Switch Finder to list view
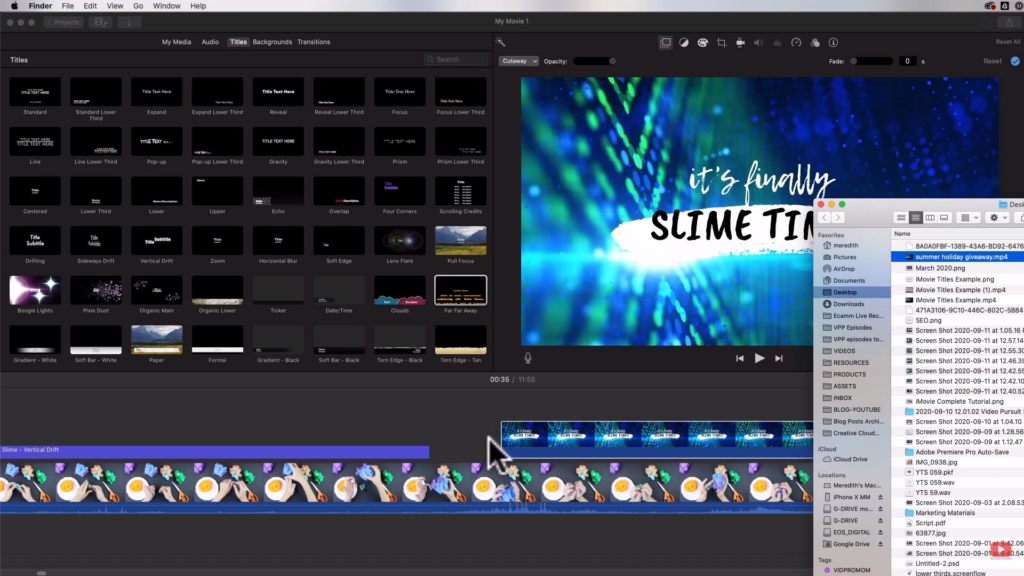 pyautogui.click(x=916, y=217)
